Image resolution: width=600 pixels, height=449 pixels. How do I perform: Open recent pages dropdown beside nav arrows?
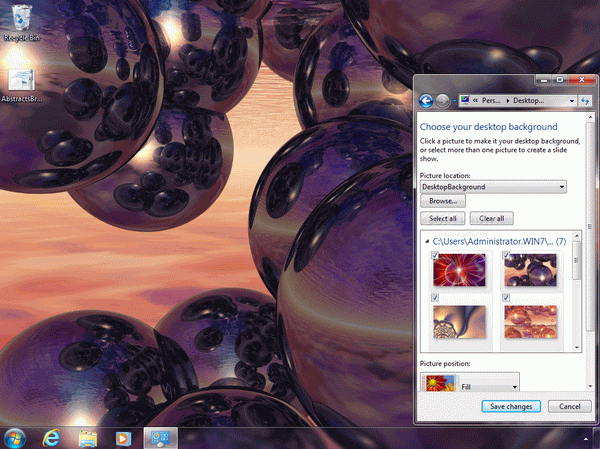pos(454,101)
